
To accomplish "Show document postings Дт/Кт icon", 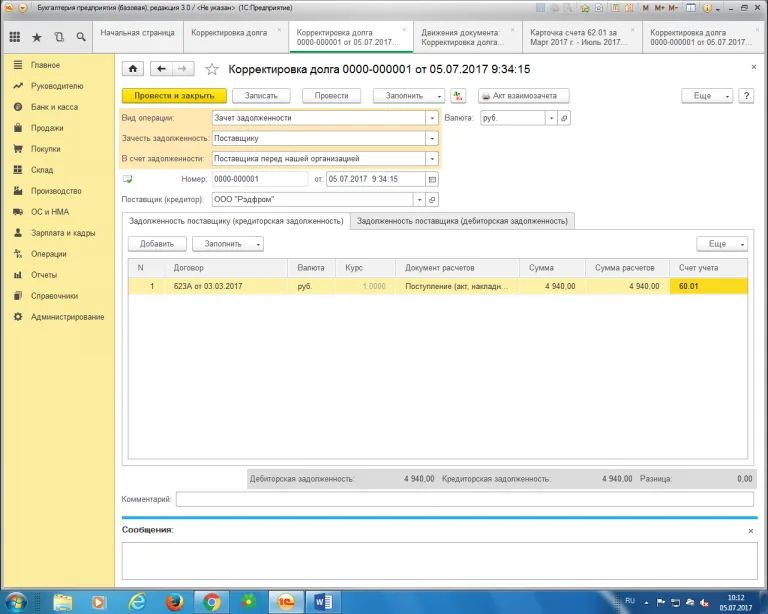I will click(458, 96).
